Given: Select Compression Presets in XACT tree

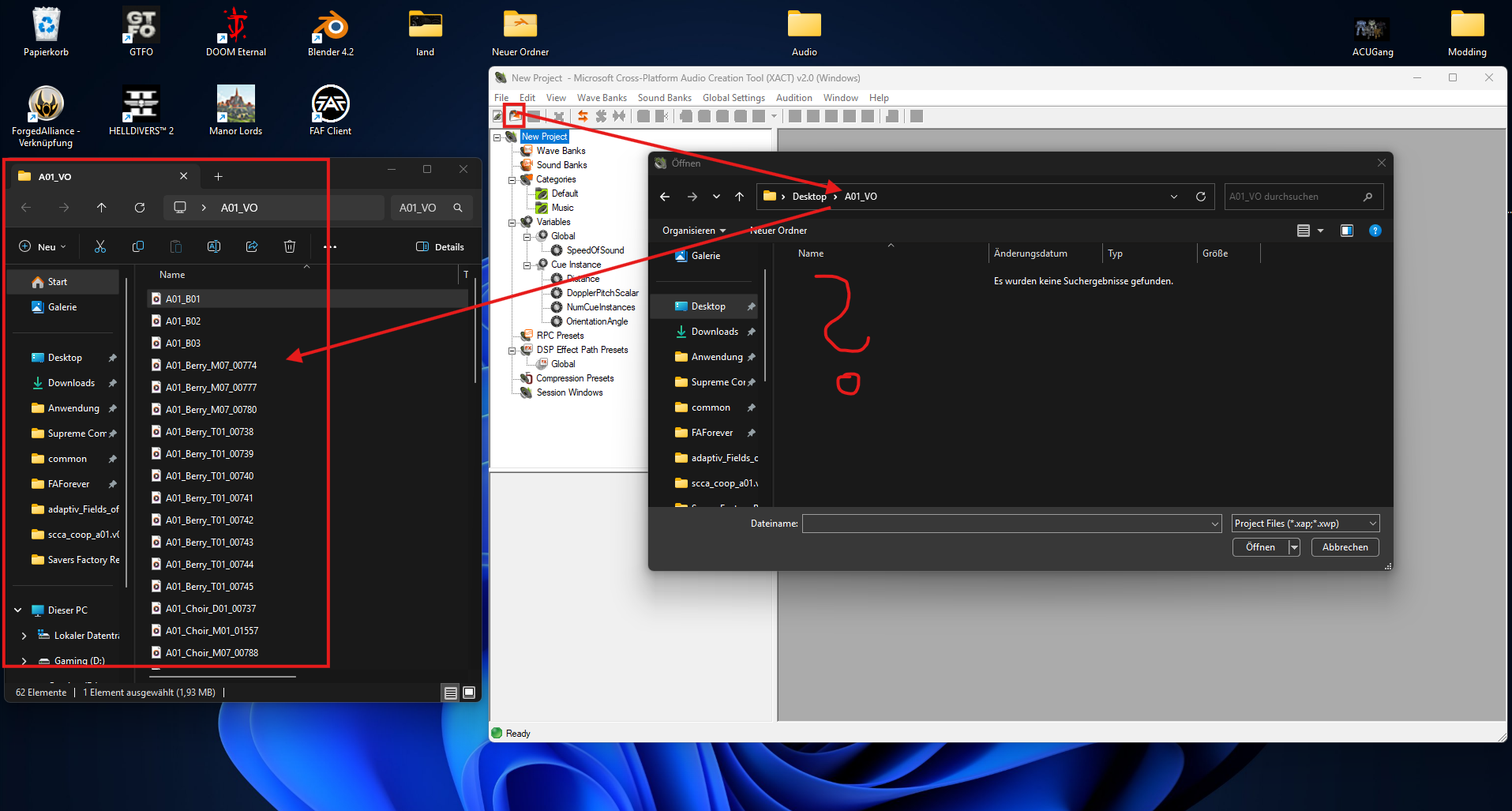Looking at the screenshot, I should pyautogui.click(x=575, y=378).
